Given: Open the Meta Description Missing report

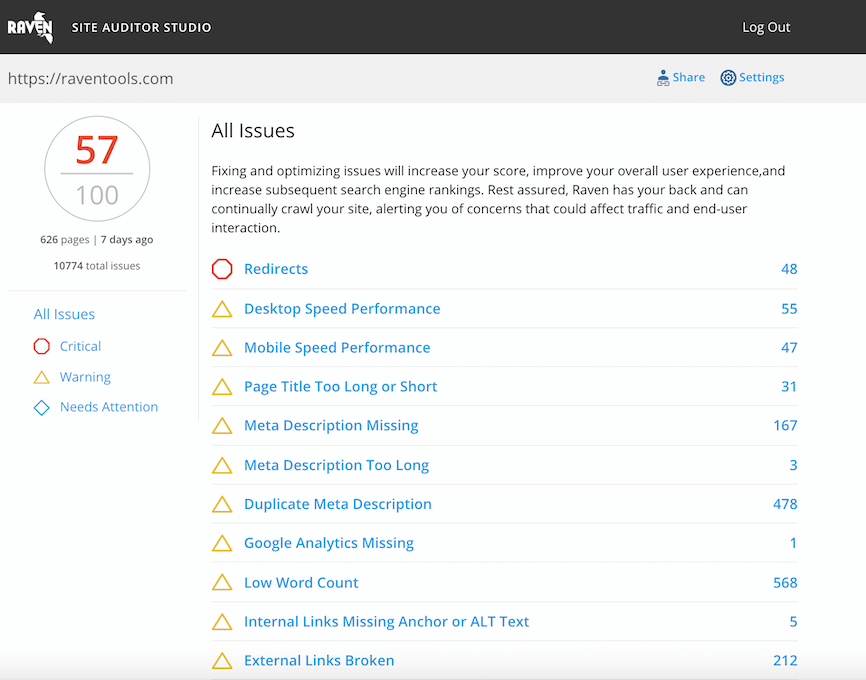Looking at the screenshot, I should (331, 425).
